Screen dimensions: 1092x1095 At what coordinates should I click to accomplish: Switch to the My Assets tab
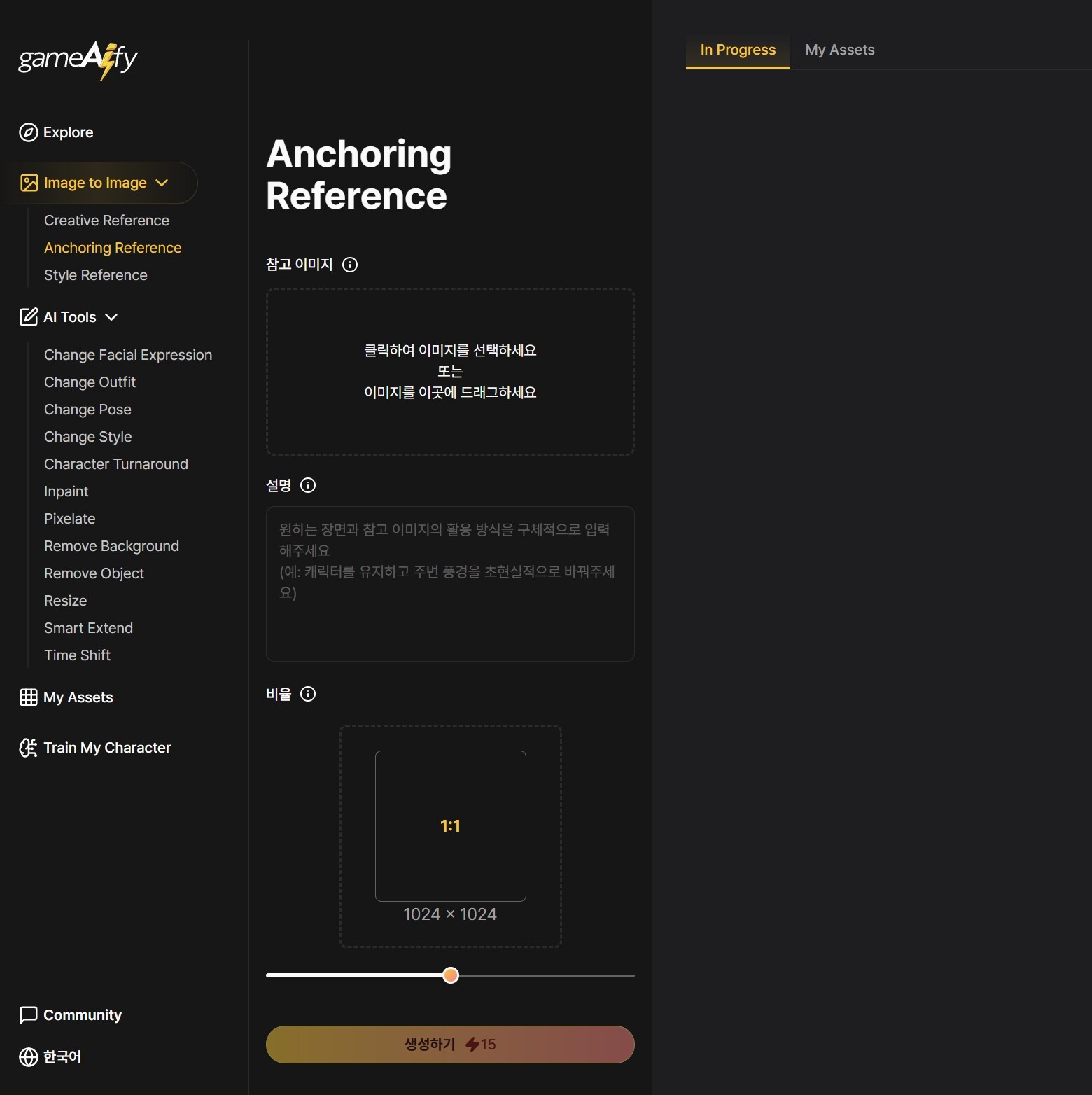pos(840,50)
